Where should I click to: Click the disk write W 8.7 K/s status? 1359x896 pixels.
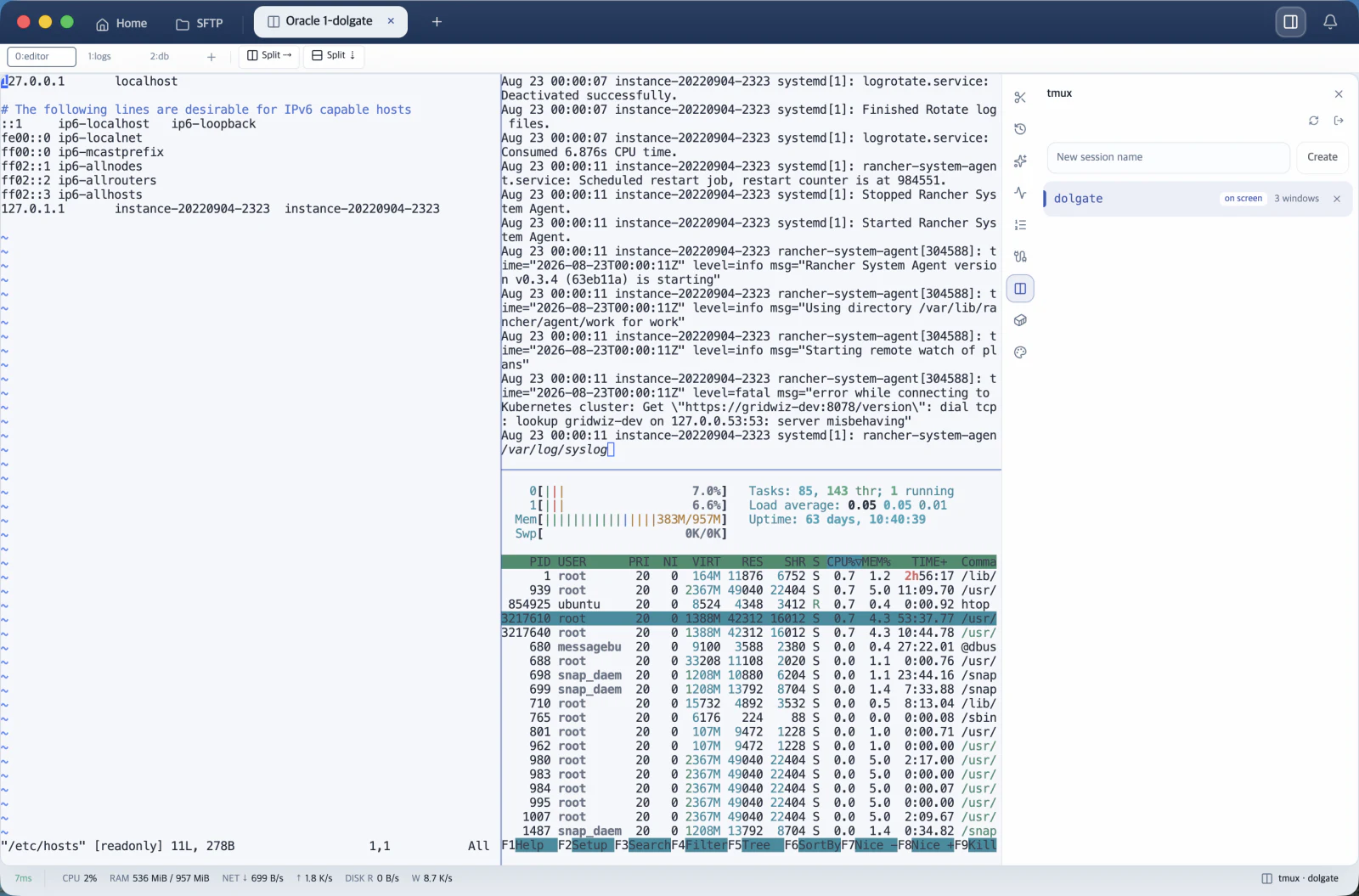432,878
